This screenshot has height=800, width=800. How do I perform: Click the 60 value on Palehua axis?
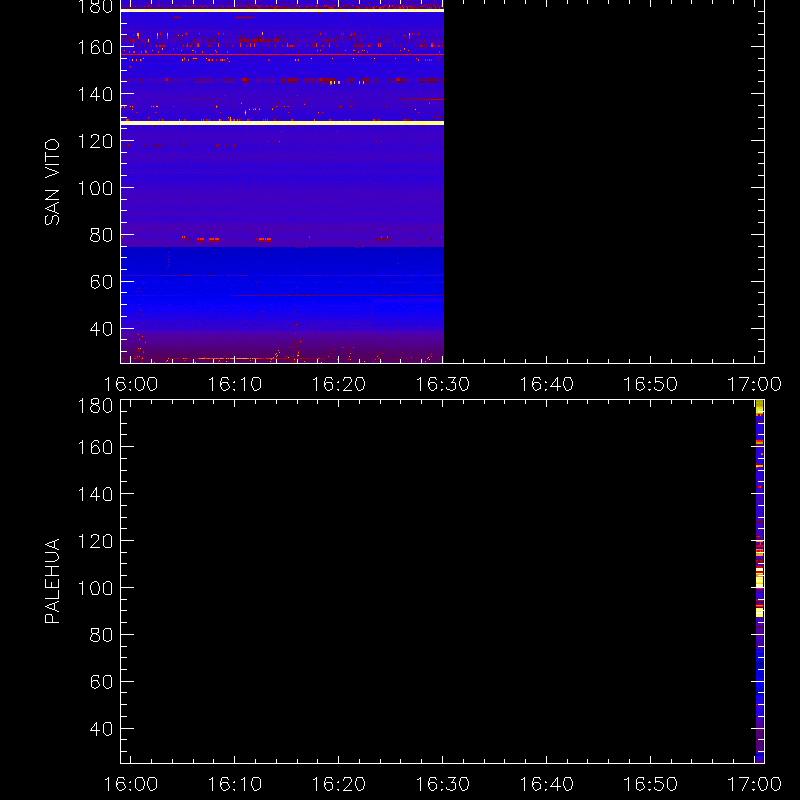(102, 682)
